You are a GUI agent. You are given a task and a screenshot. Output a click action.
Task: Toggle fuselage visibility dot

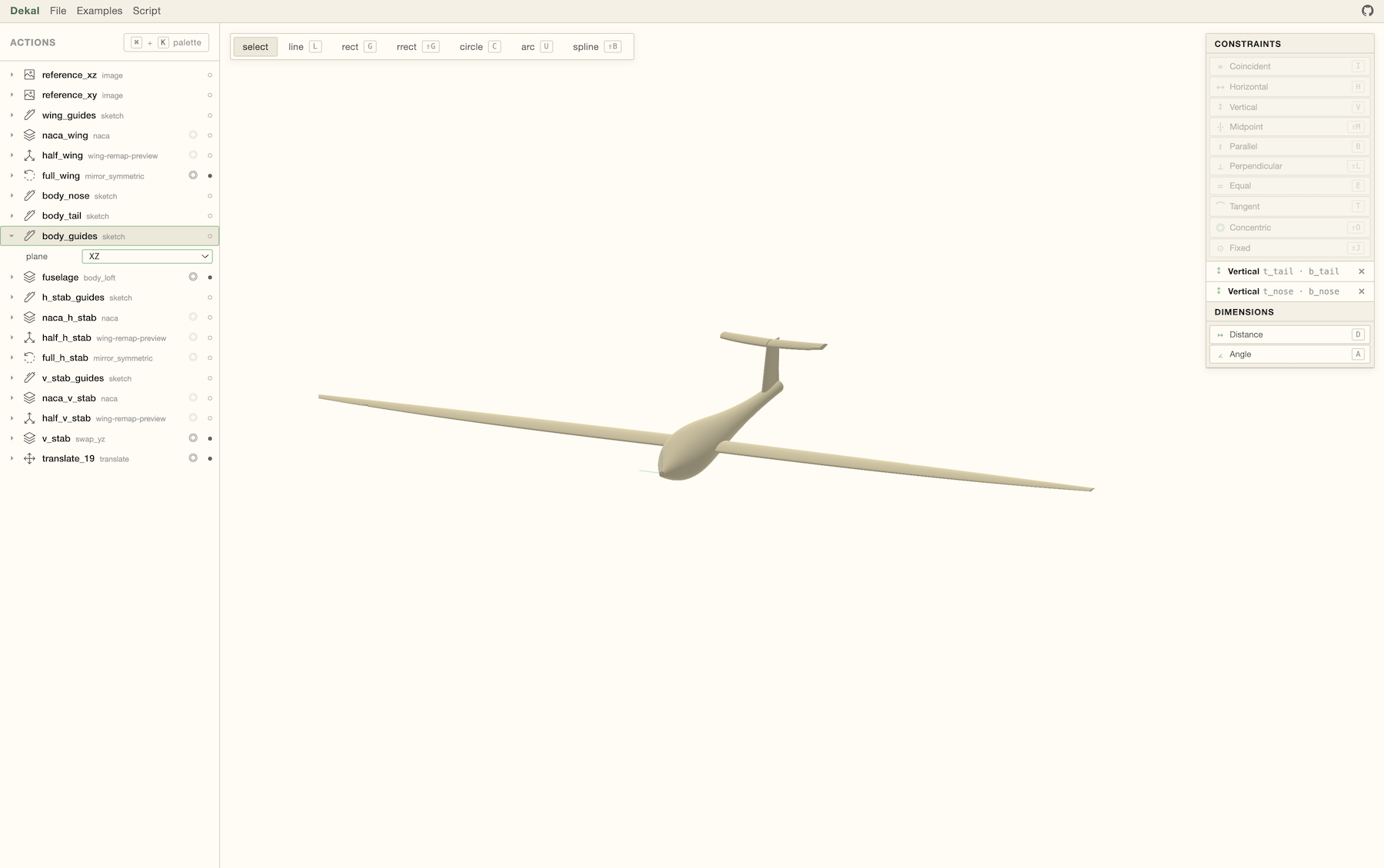pyautogui.click(x=210, y=278)
